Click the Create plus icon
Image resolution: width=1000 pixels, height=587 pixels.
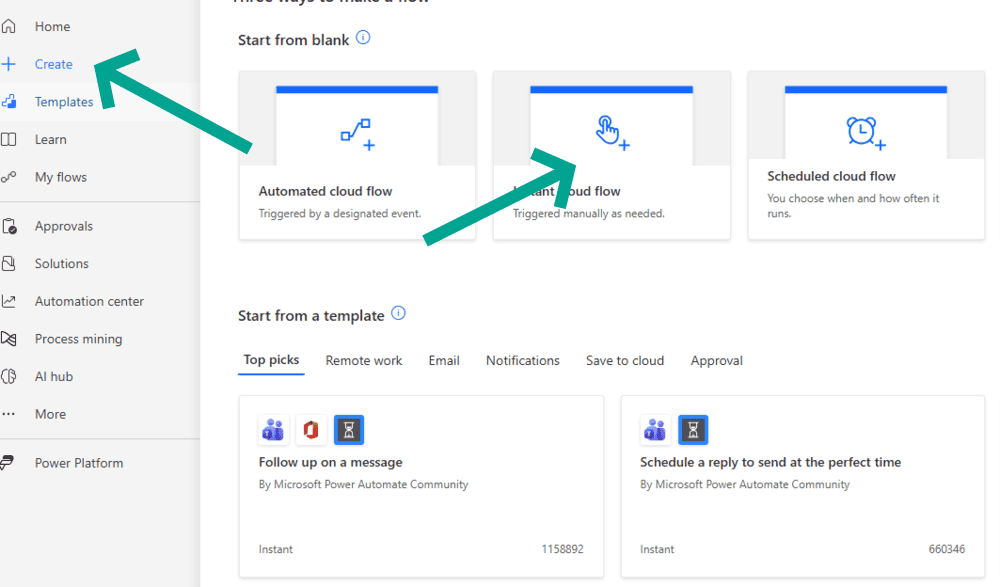click(8, 64)
